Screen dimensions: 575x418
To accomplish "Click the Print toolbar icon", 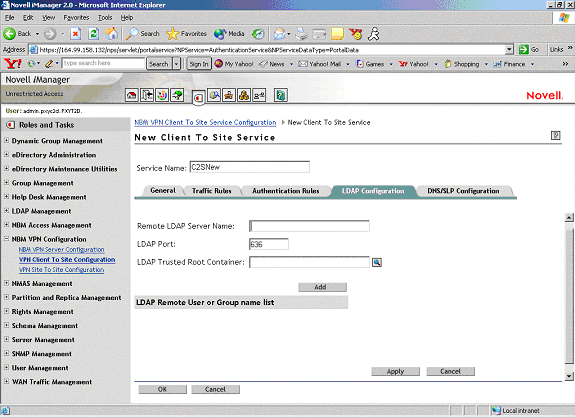I will (x=301, y=34).
